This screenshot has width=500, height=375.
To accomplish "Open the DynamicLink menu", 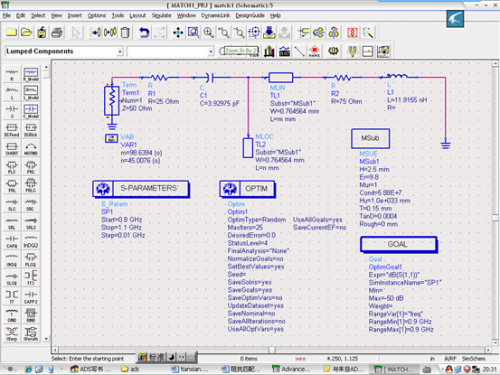I will click(215, 15).
